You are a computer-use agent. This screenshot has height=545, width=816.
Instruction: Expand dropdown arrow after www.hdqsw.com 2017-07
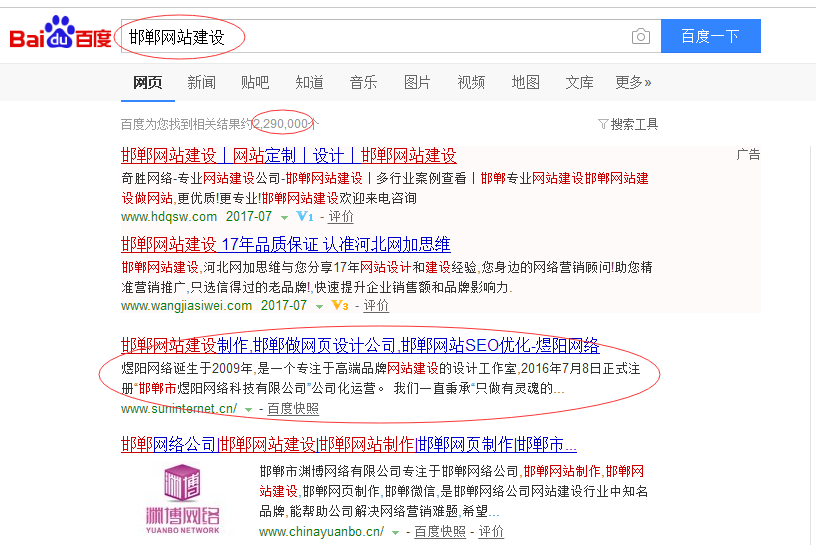click(284, 218)
